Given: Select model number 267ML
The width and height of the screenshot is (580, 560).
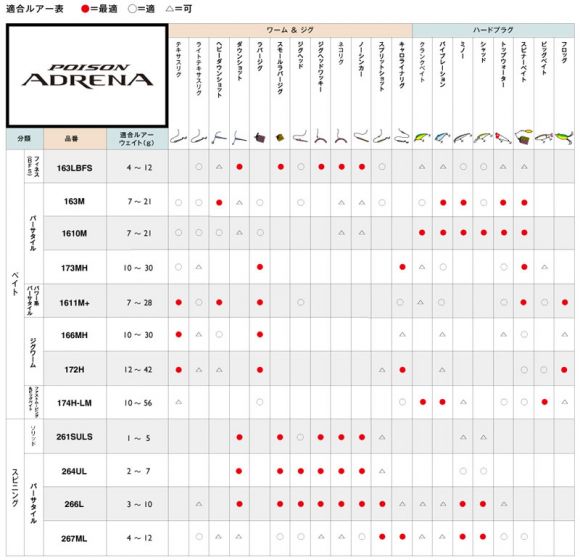Looking at the screenshot, I should pyautogui.click(x=74, y=539).
